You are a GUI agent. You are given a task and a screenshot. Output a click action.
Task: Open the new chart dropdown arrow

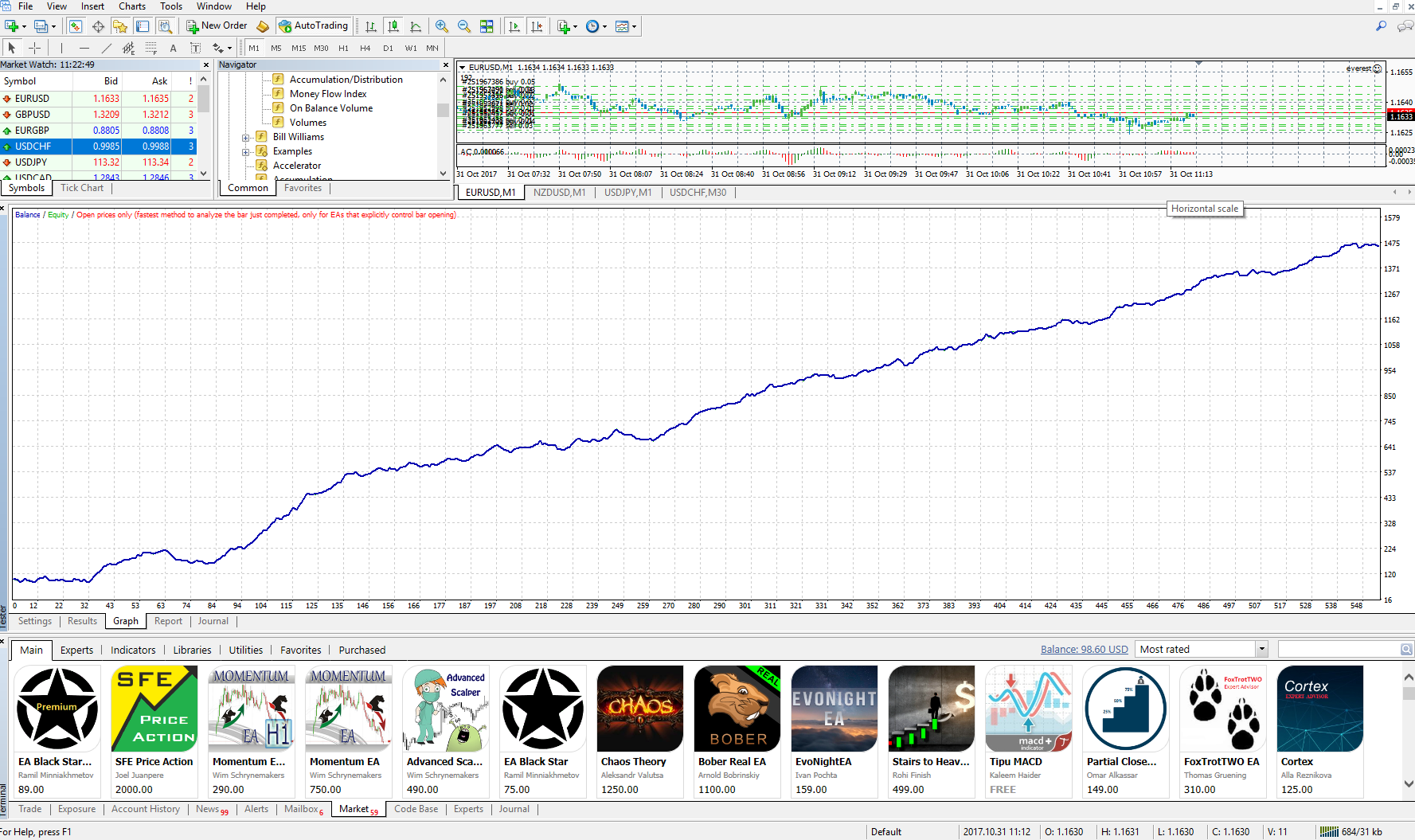point(24,26)
